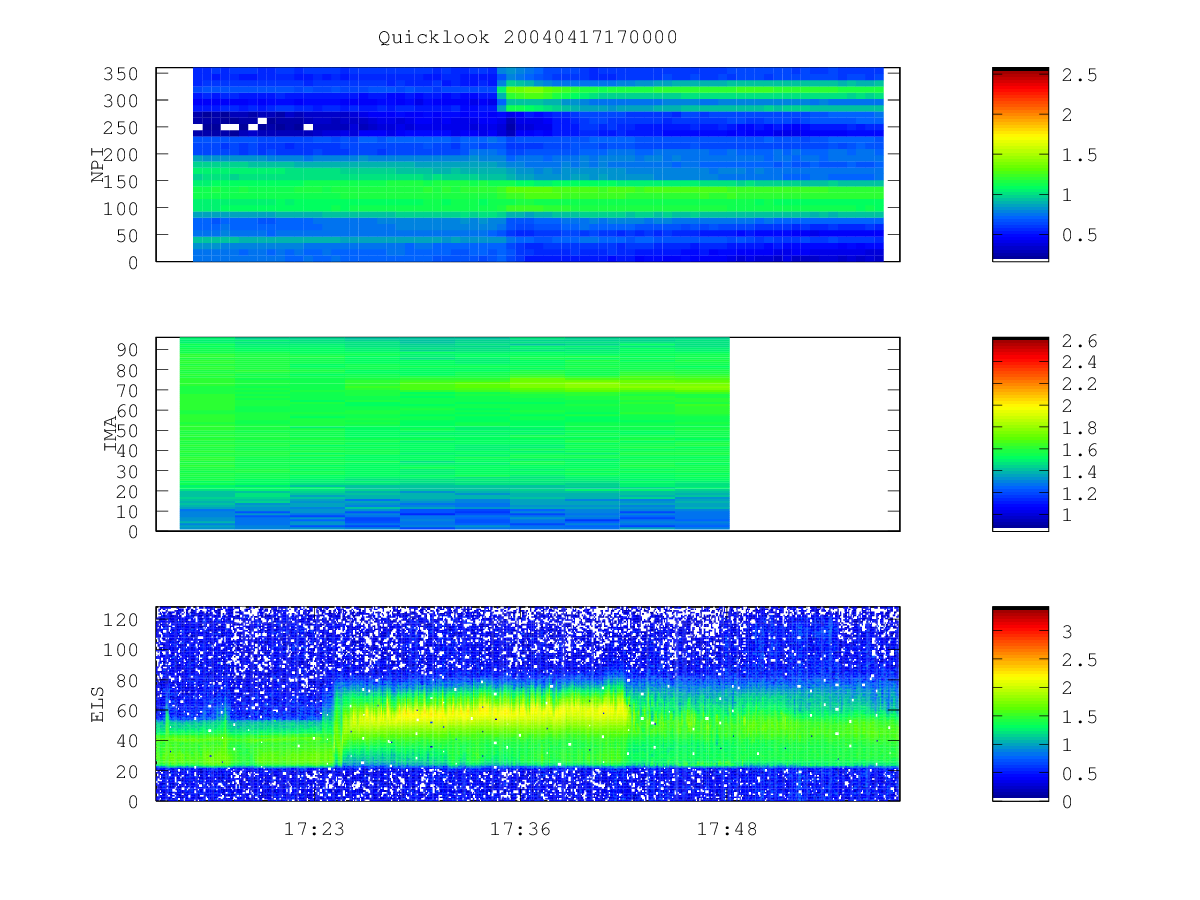1200x900 pixels.
Task: Select the IMA panel color bar
Action: (1020, 434)
